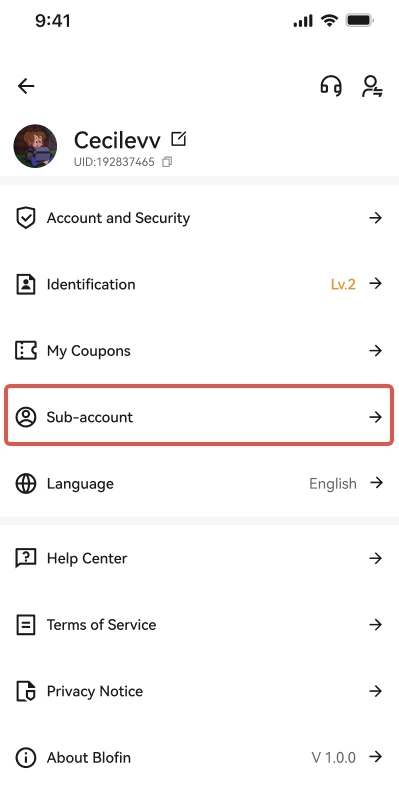Open customer support headset icon

(x=331, y=86)
